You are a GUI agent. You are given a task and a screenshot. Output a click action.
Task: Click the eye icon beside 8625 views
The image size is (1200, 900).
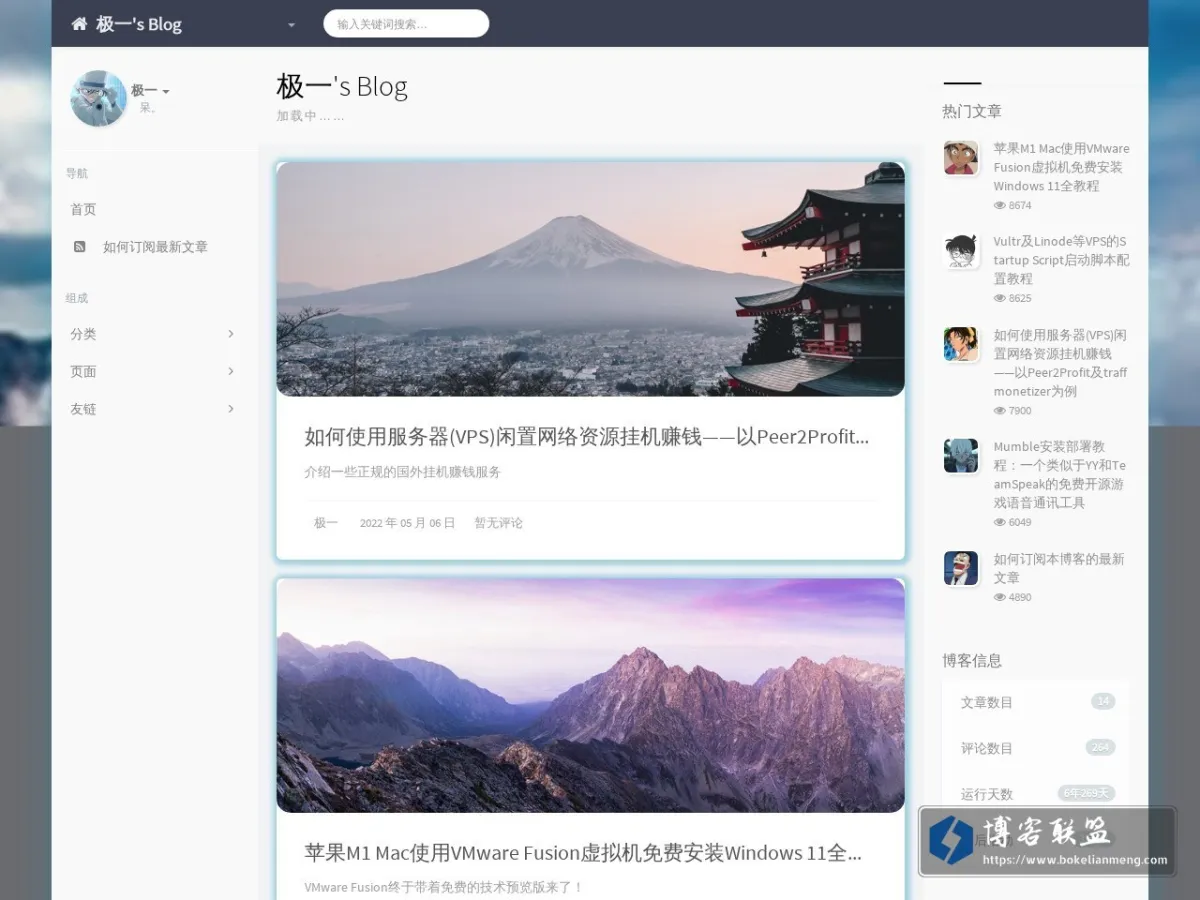pos(999,298)
